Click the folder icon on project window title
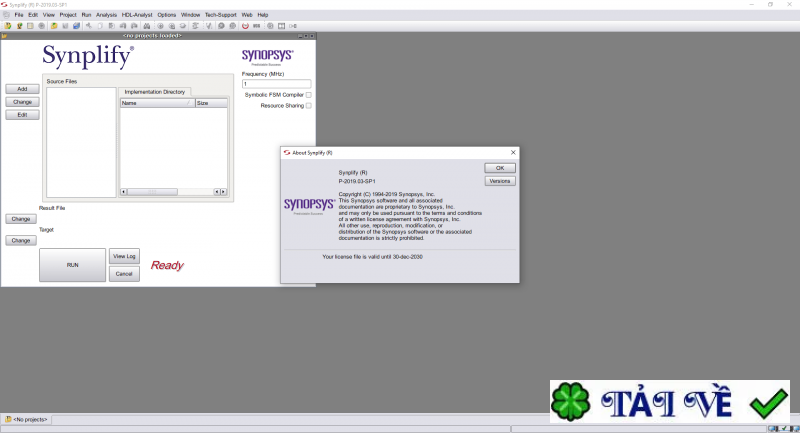 [4, 36]
